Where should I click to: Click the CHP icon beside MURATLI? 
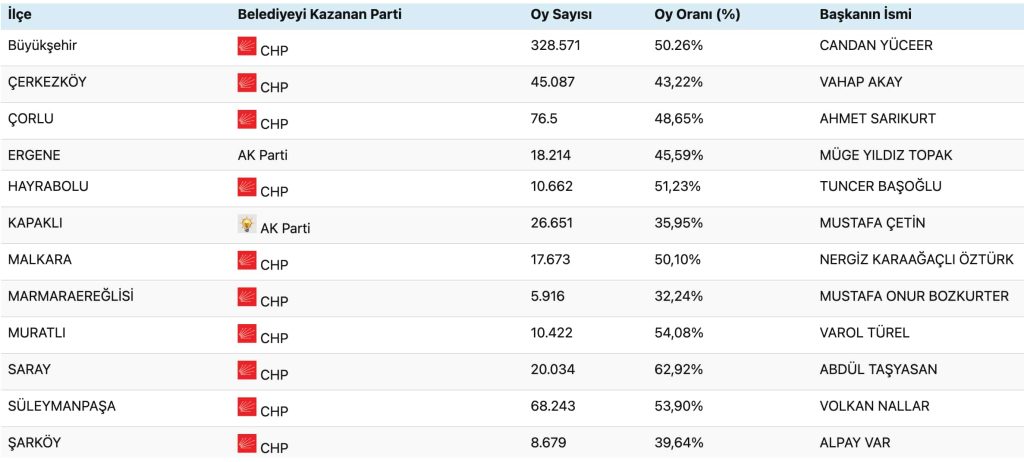click(246, 333)
